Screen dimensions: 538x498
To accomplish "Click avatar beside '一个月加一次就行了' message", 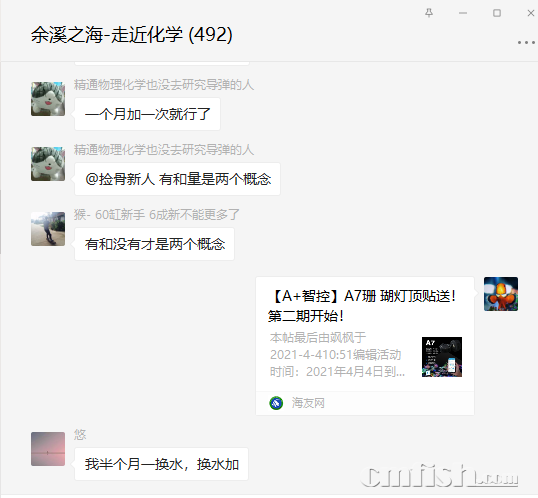I will coord(48,99).
